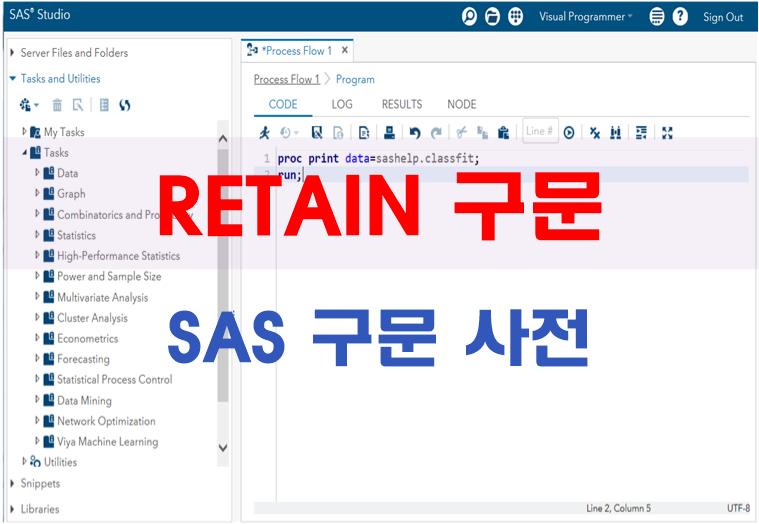759x524 pixels.
Task: Select the Data Mining category
Action: (x=84, y=400)
